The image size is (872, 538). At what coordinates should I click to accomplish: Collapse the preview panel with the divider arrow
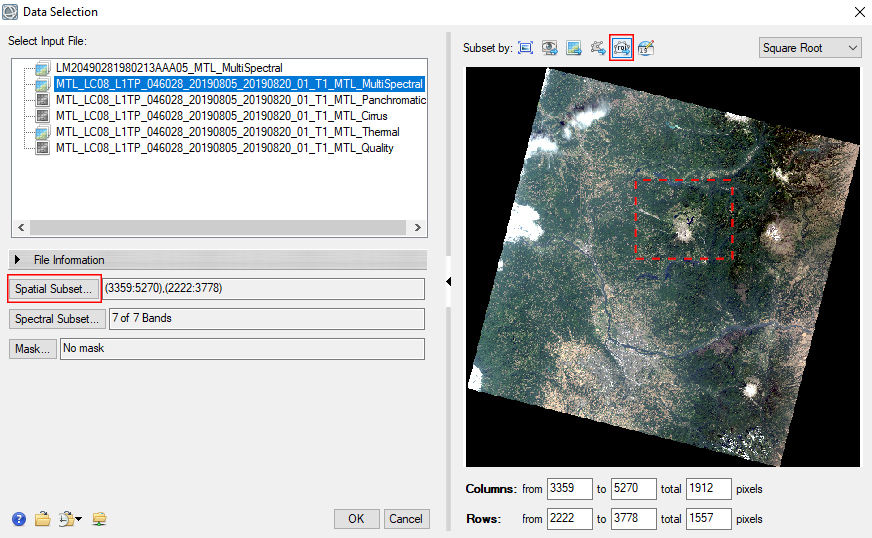pyautogui.click(x=448, y=282)
